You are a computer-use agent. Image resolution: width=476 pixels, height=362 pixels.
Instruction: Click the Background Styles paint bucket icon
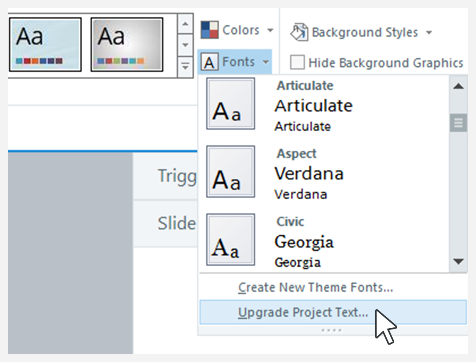299,32
